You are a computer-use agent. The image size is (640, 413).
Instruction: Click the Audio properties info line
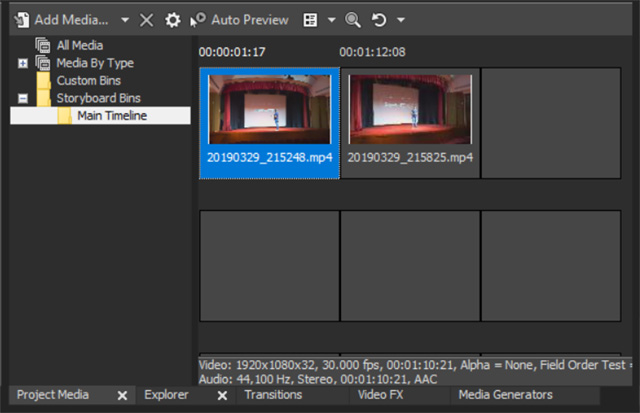(318, 379)
